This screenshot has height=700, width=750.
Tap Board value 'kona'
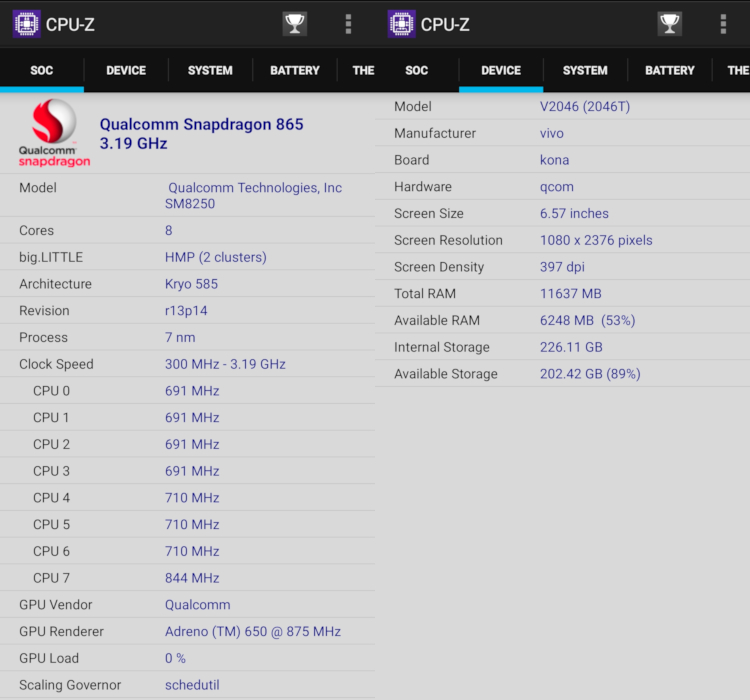pos(554,160)
